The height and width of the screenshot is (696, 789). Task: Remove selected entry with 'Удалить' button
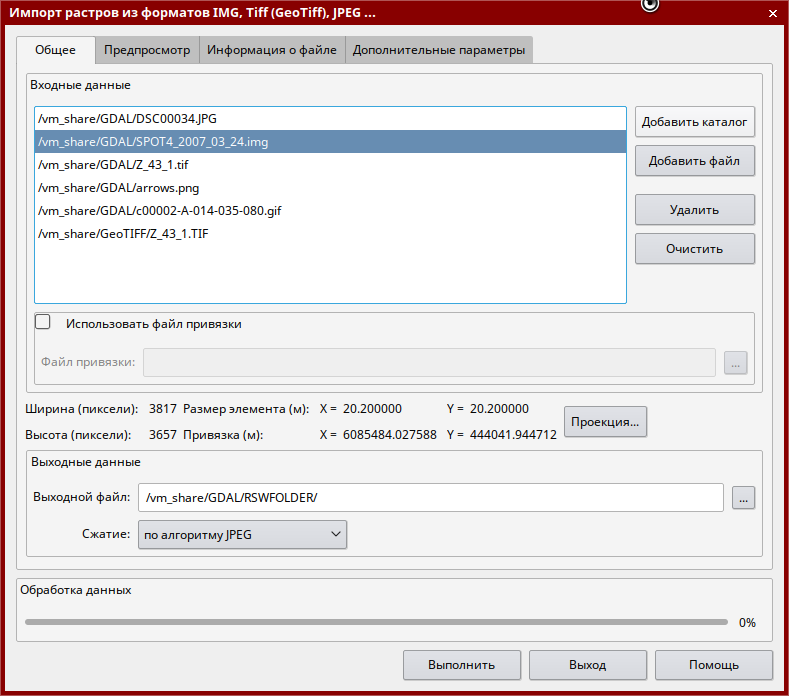[x=694, y=210]
